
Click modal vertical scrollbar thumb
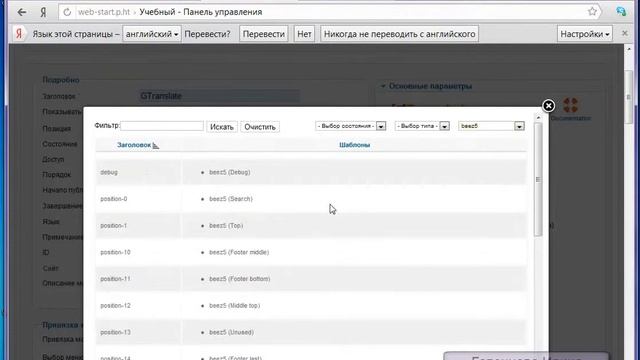(538, 179)
